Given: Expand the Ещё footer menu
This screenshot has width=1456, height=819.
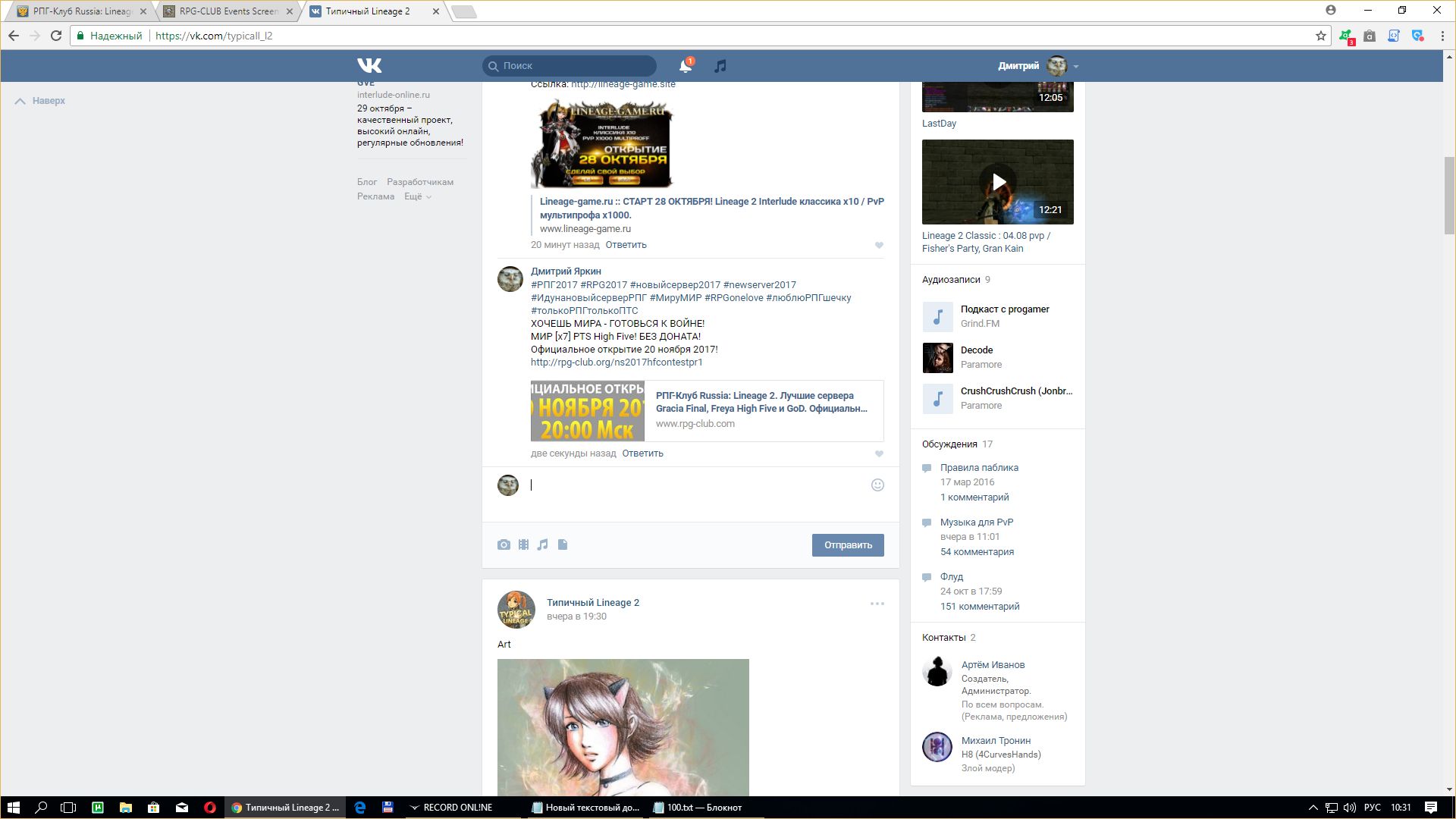Looking at the screenshot, I should pos(417,196).
